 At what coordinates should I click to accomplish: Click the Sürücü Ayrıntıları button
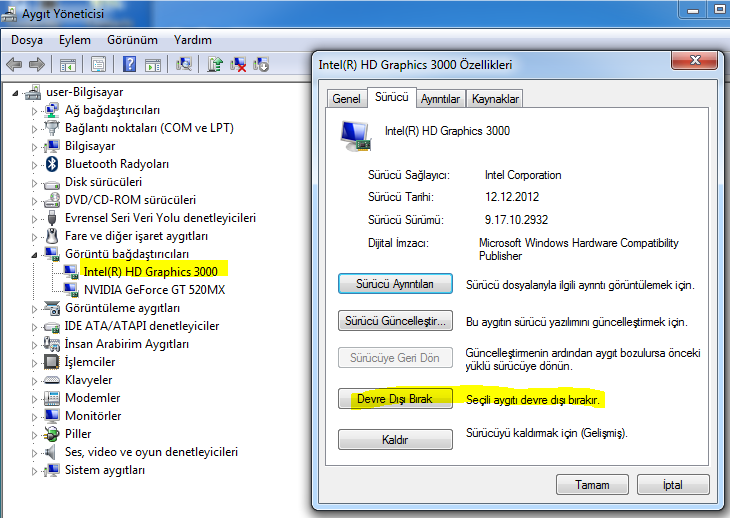pos(395,284)
